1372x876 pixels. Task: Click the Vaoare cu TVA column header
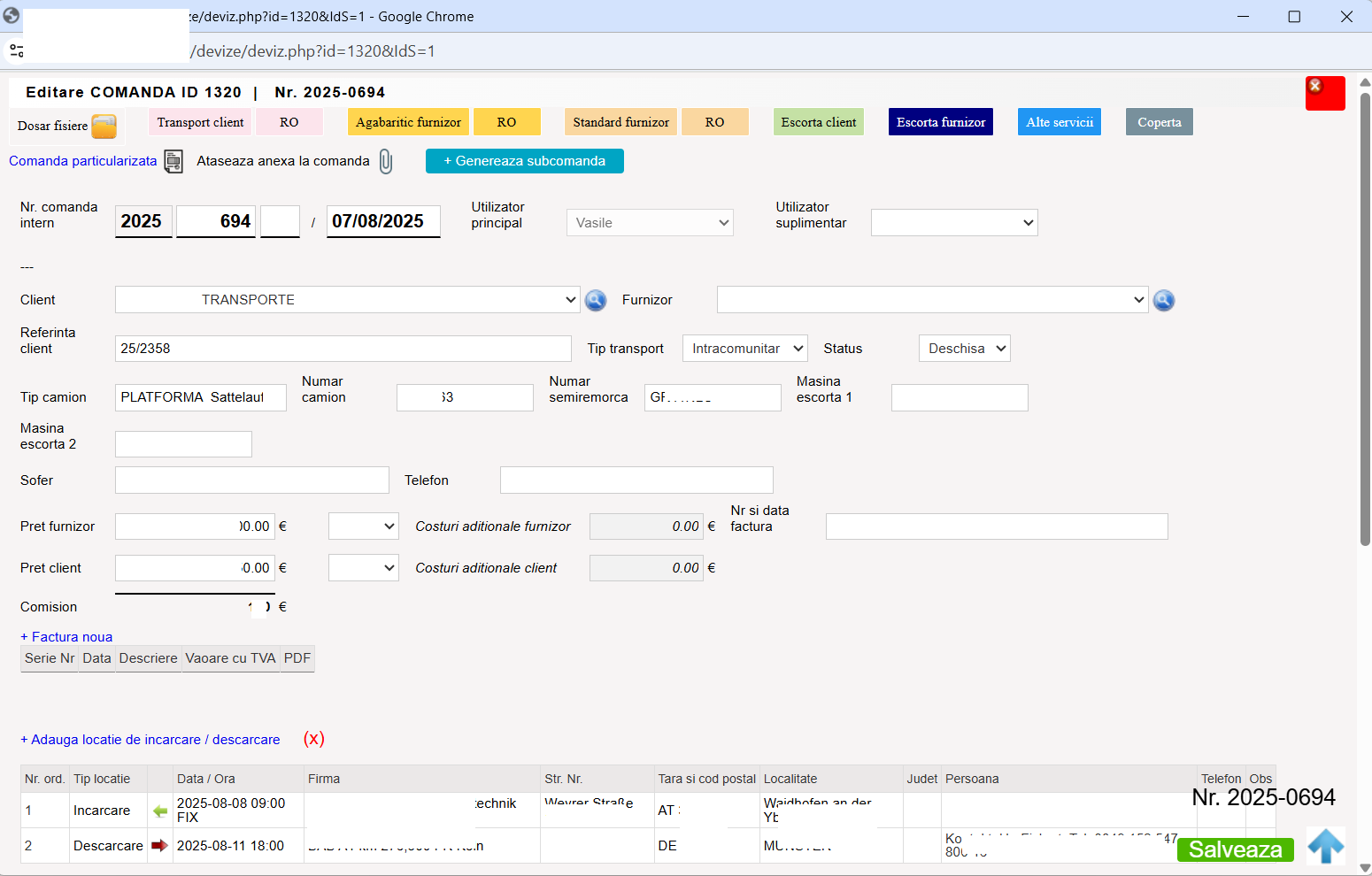pyautogui.click(x=230, y=658)
